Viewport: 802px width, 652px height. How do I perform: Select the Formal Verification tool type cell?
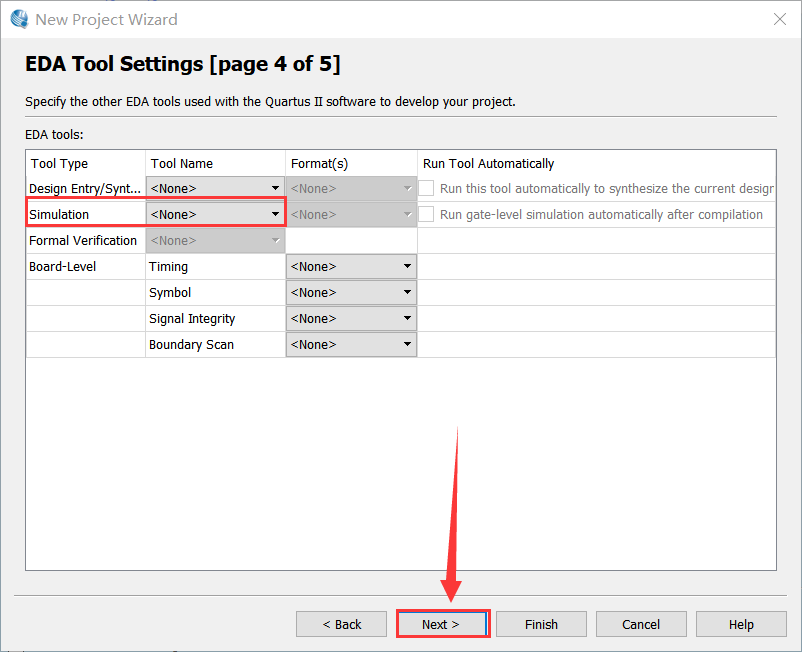[x=86, y=240]
